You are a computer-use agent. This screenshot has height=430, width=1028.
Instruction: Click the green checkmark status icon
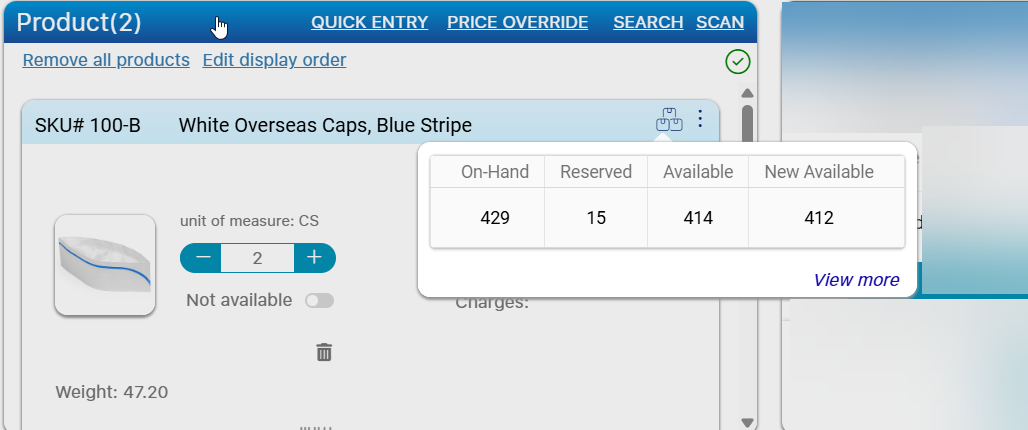[x=737, y=62]
